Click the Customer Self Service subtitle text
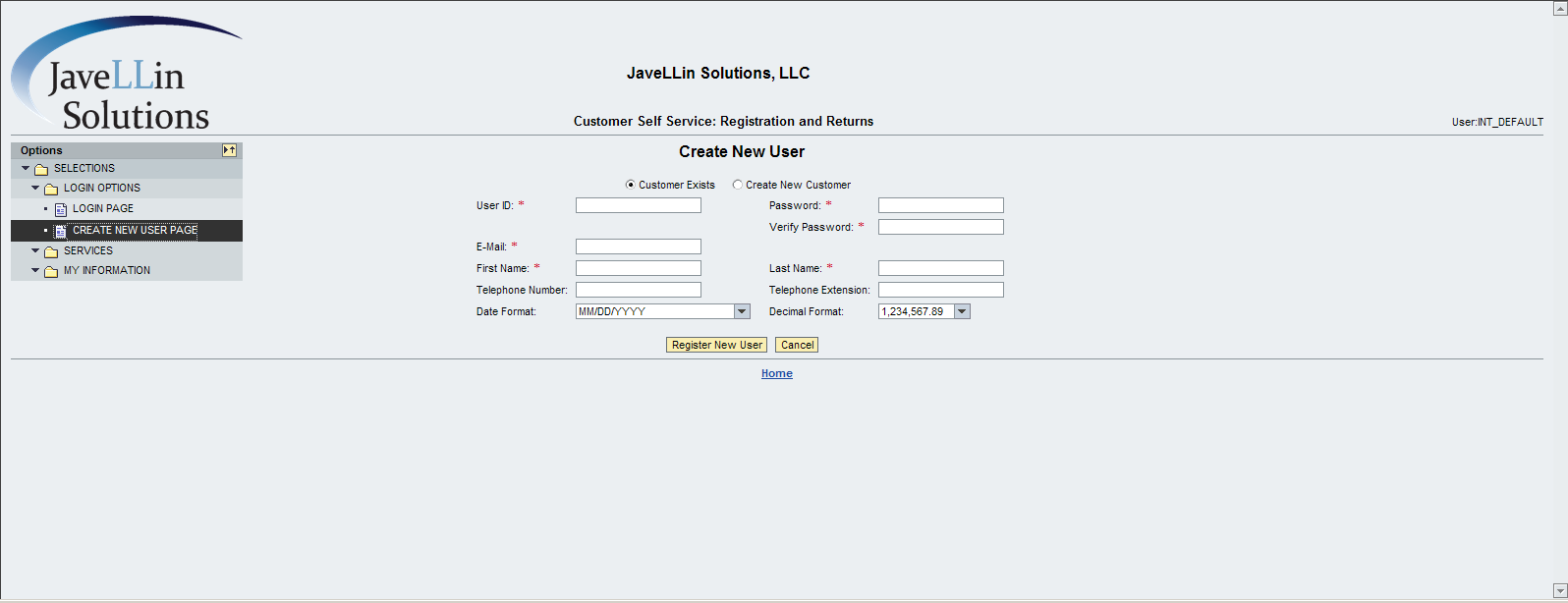 pyautogui.click(x=723, y=121)
